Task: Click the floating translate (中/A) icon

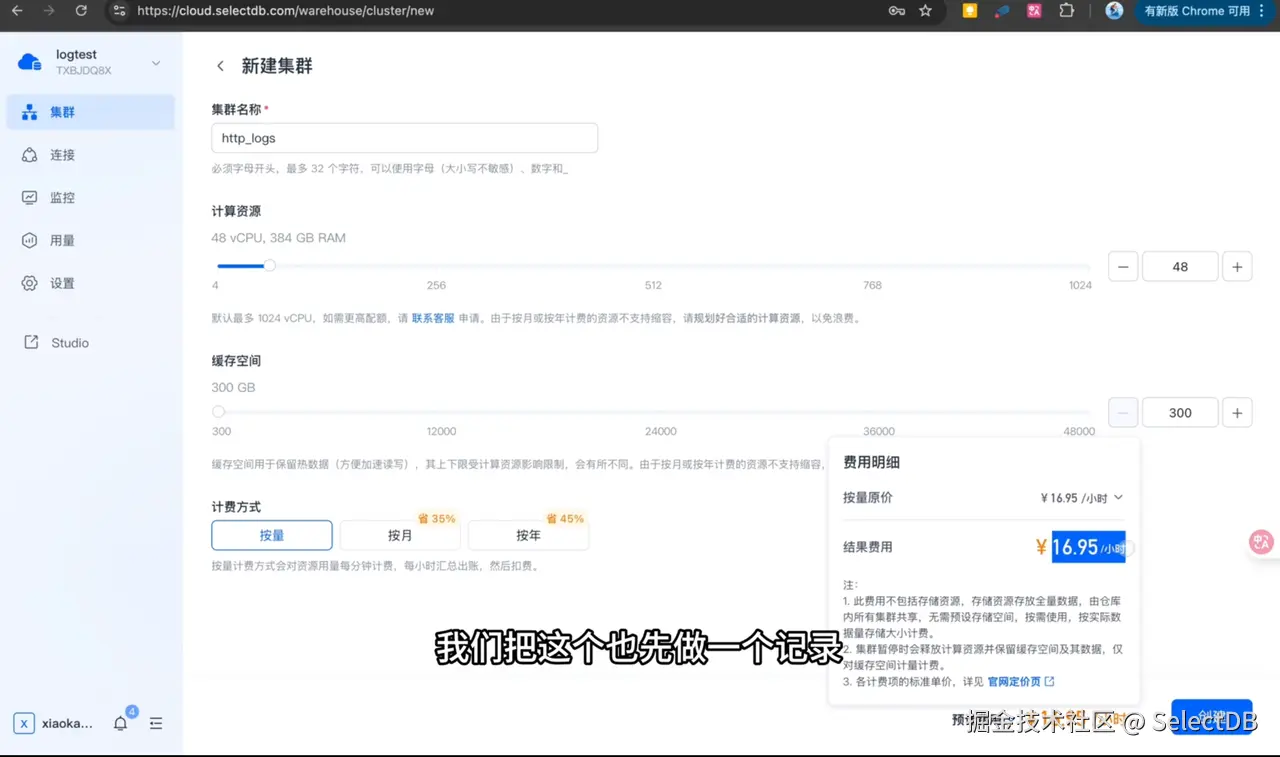Action: [x=1261, y=541]
